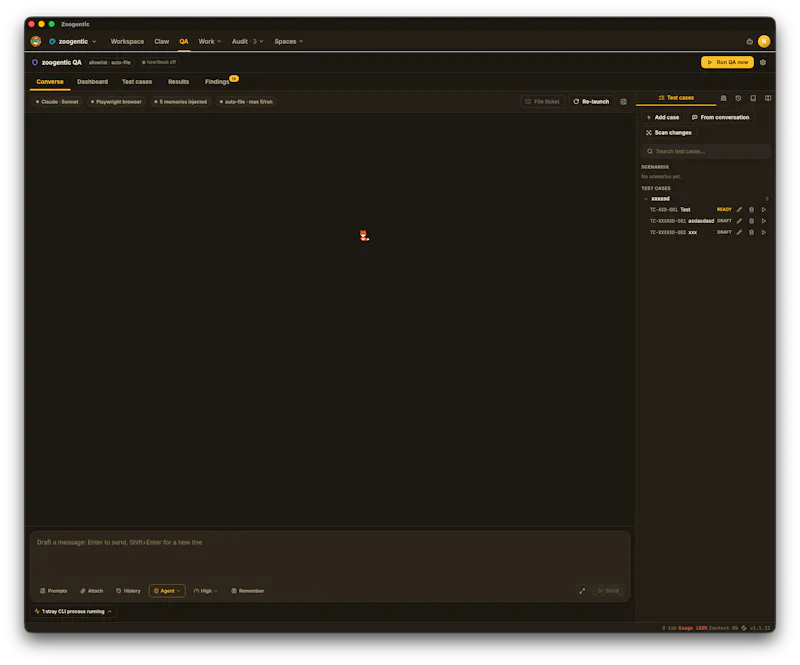Go to the Claw section
Viewport: 800px width, 665px height.
click(x=162, y=41)
